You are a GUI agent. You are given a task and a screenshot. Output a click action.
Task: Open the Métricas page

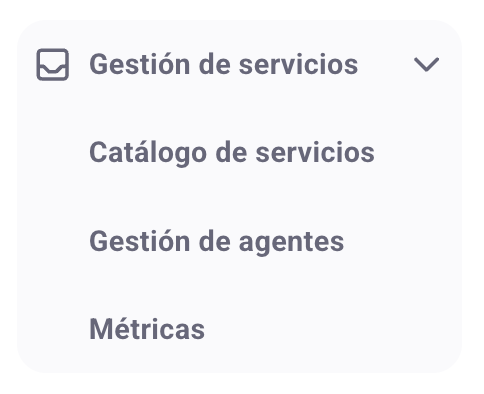pos(147,329)
